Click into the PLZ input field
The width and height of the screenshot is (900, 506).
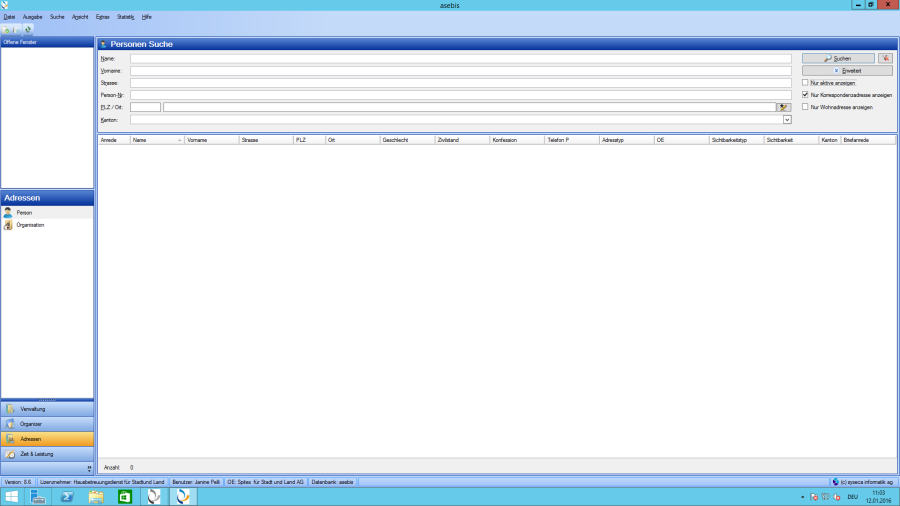point(145,107)
